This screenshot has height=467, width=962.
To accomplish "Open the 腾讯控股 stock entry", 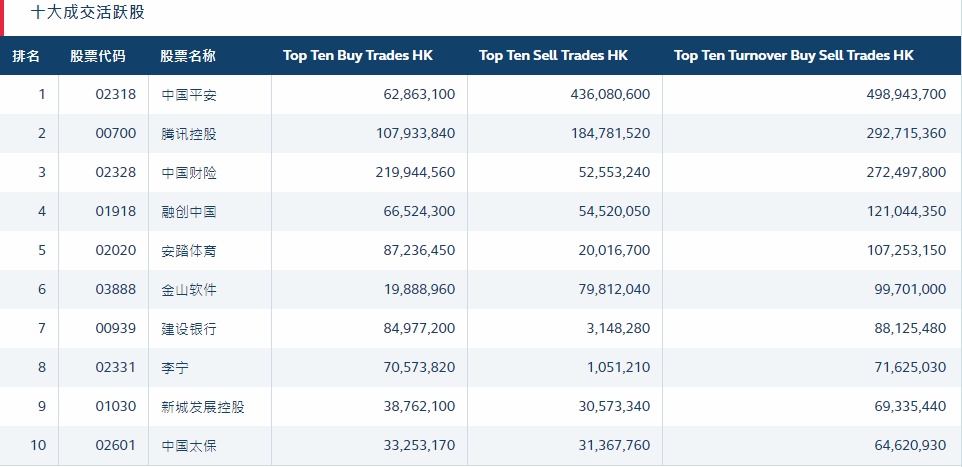I will pyautogui.click(x=189, y=134).
